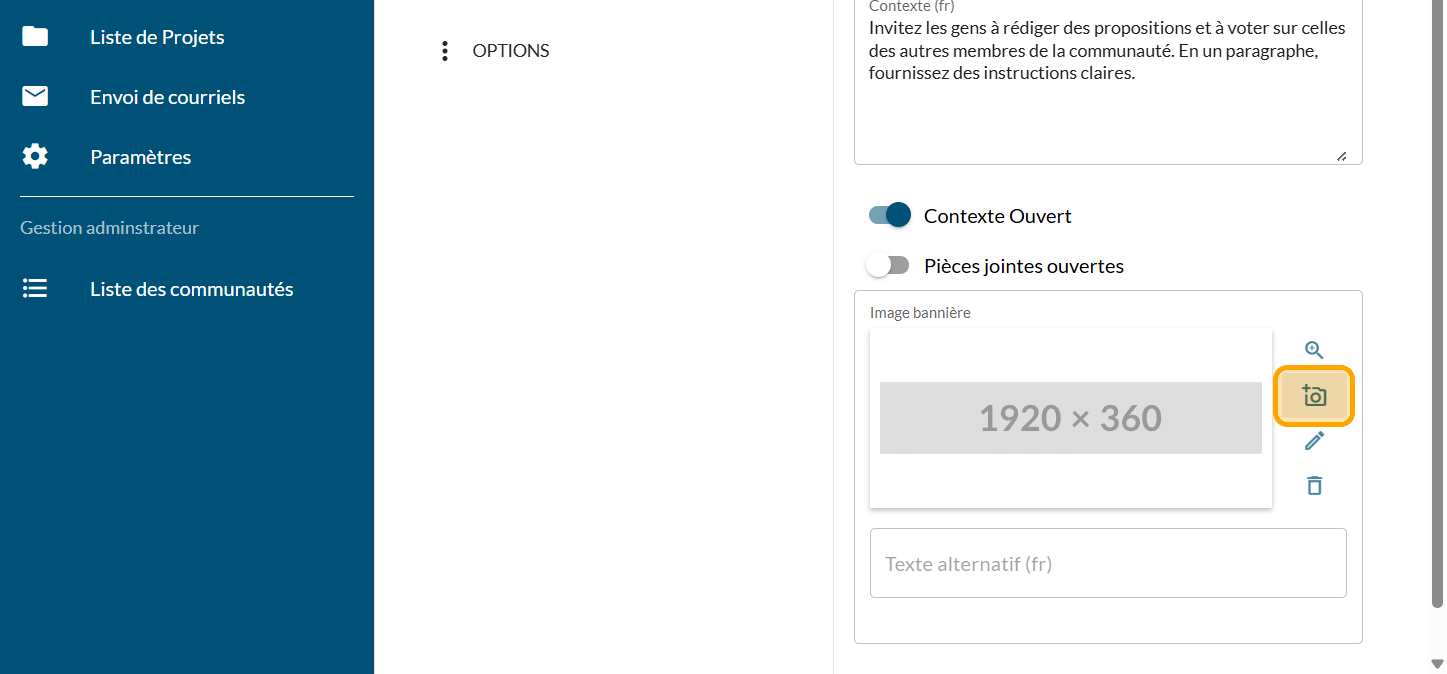1447x674 pixels.
Task: Click the list icon beside Liste des communautés
Action: click(35, 289)
